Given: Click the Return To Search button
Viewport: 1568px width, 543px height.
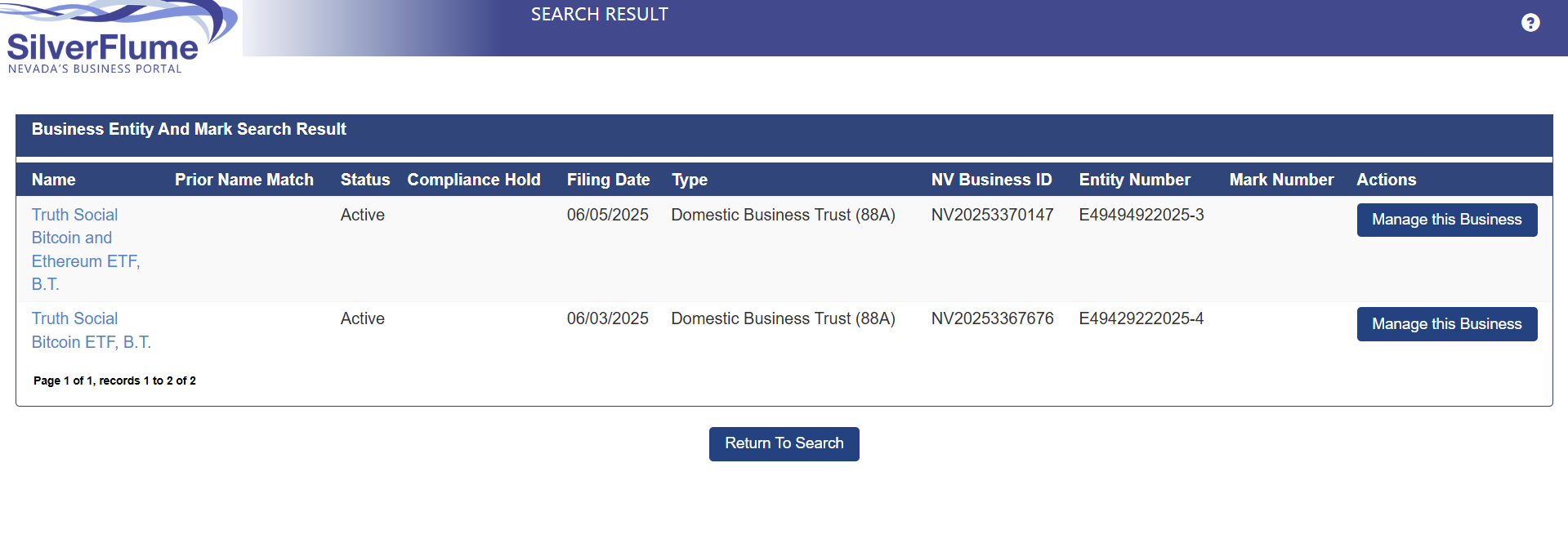Looking at the screenshot, I should (x=784, y=443).
